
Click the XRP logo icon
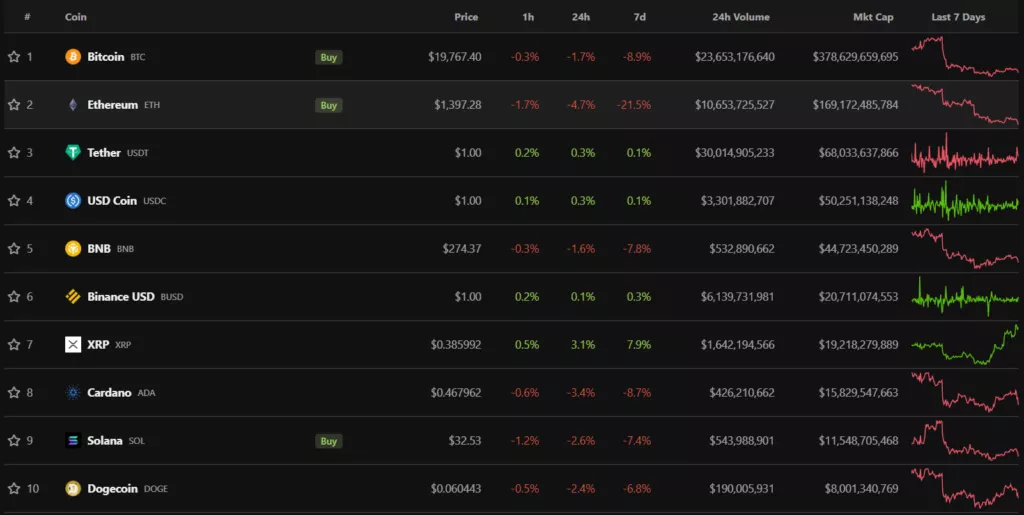[73, 345]
